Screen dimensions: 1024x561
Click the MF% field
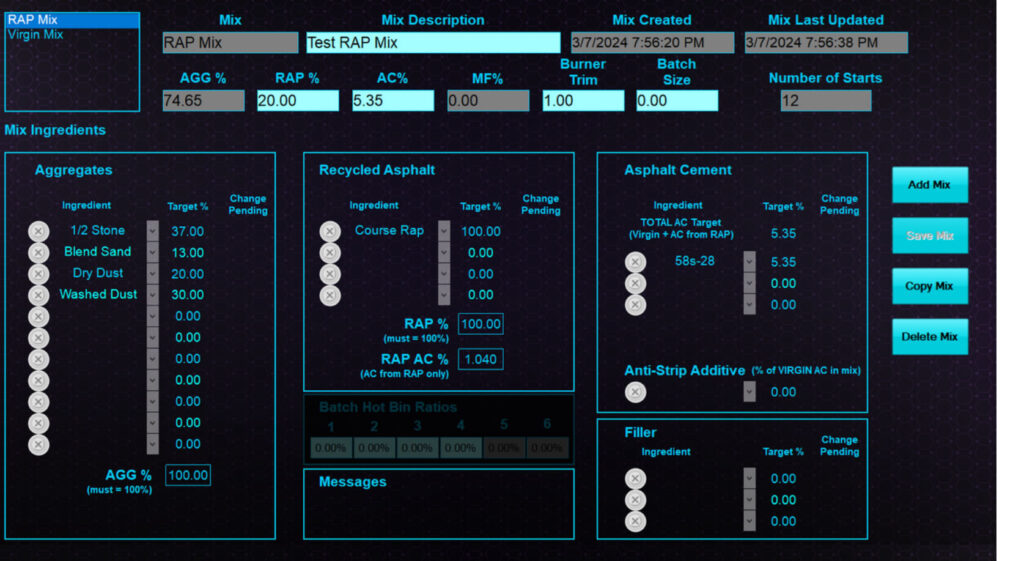pyautogui.click(x=488, y=101)
